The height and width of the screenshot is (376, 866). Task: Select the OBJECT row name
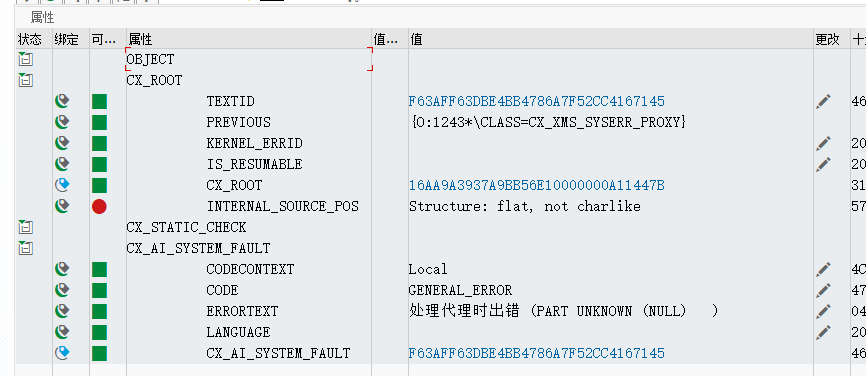150,59
